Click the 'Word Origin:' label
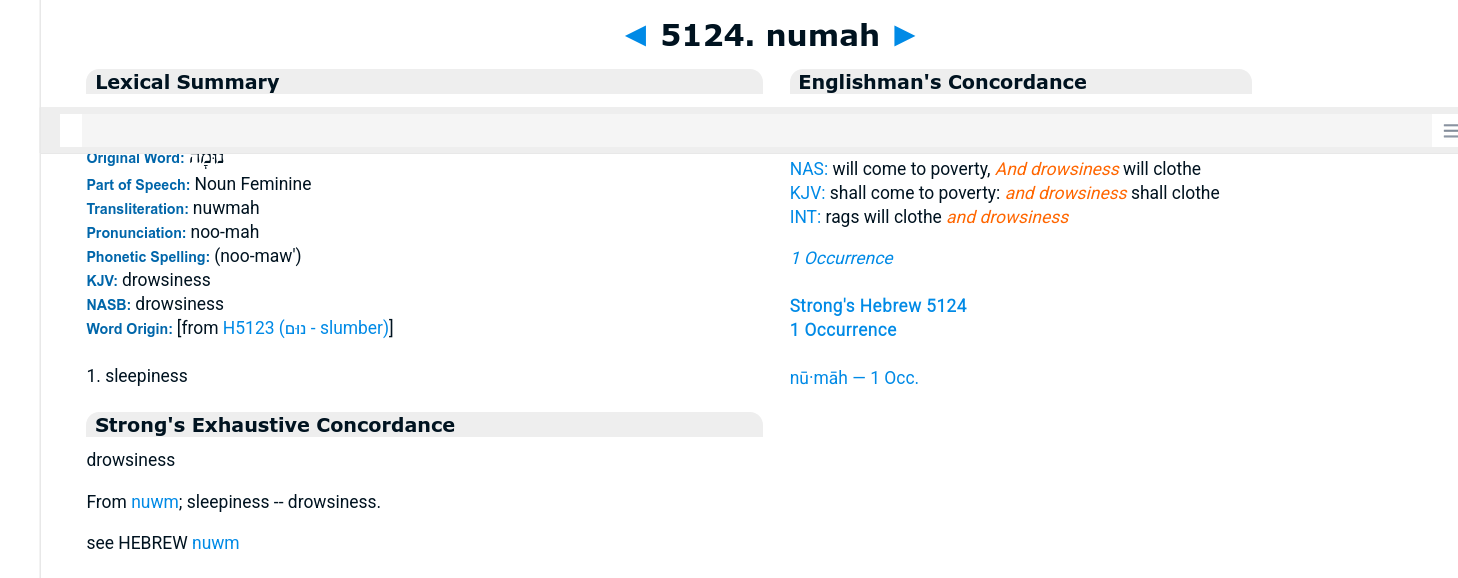1458x578 pixels. click(x=129, y=329)
